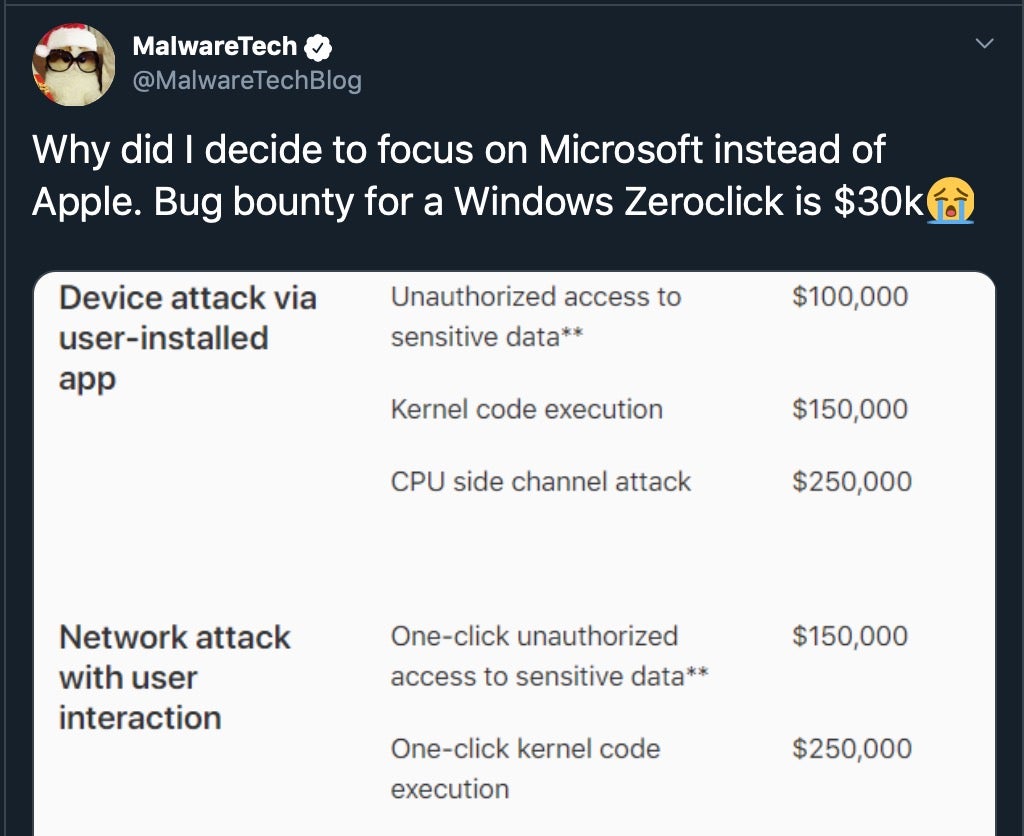Click the MalwareTech profile avatar
Viewport: 1024px width, 836px height.
73,63
